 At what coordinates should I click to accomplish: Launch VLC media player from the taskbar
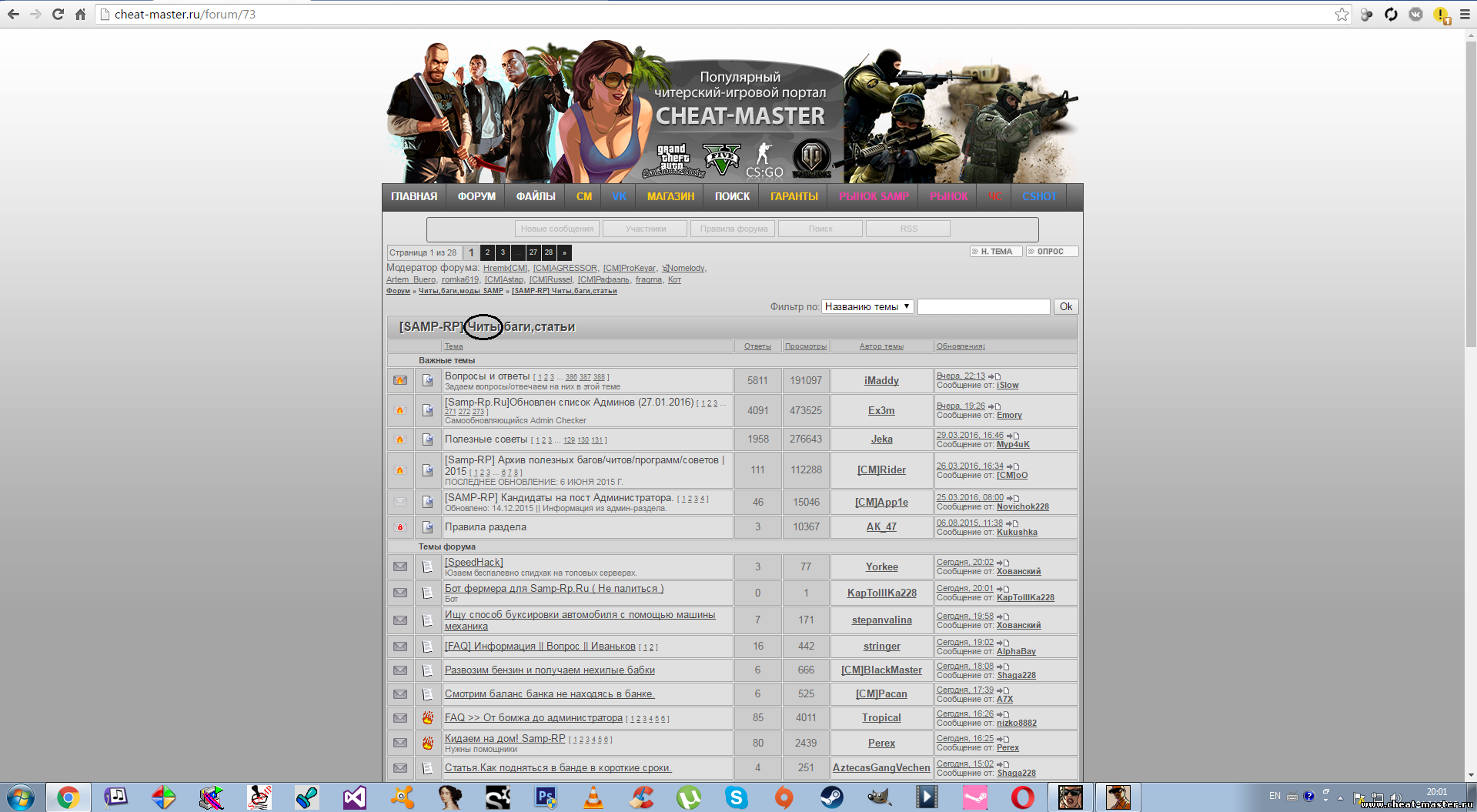point(593,797)
